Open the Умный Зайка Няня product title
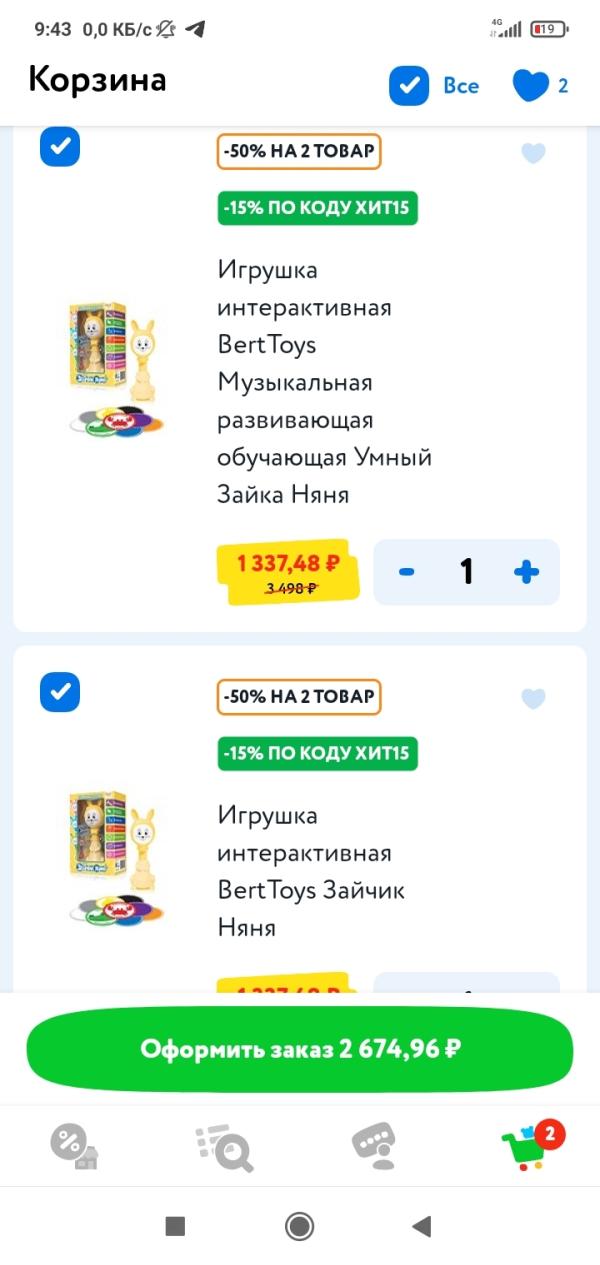The width and height of the screenshot is (600, 1265). pyautogui.click(x=324, y=382)
